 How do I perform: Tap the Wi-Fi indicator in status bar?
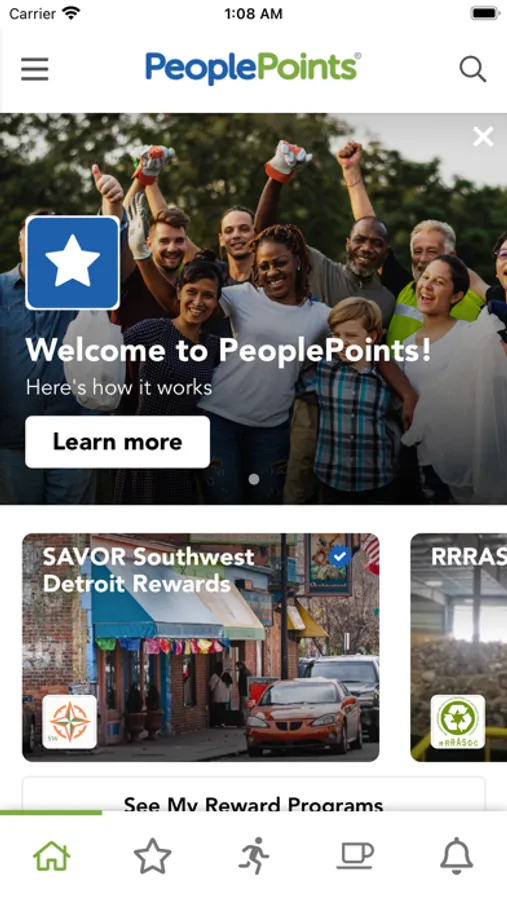point(71,13)
